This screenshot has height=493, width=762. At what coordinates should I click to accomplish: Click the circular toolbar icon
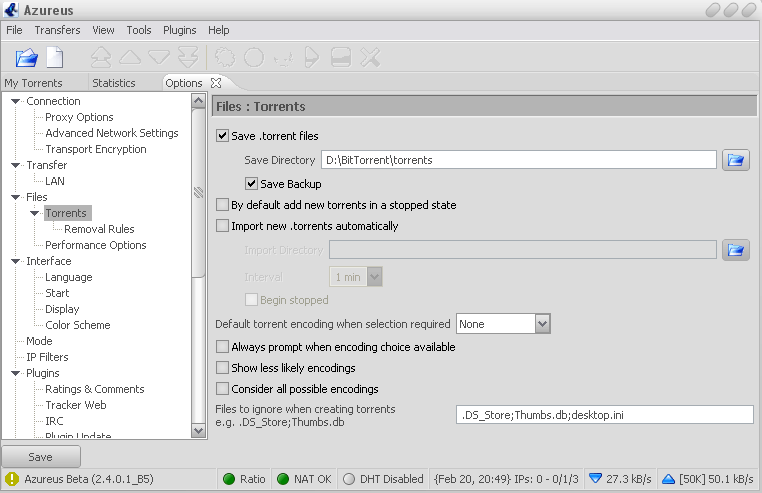(254, 57)
